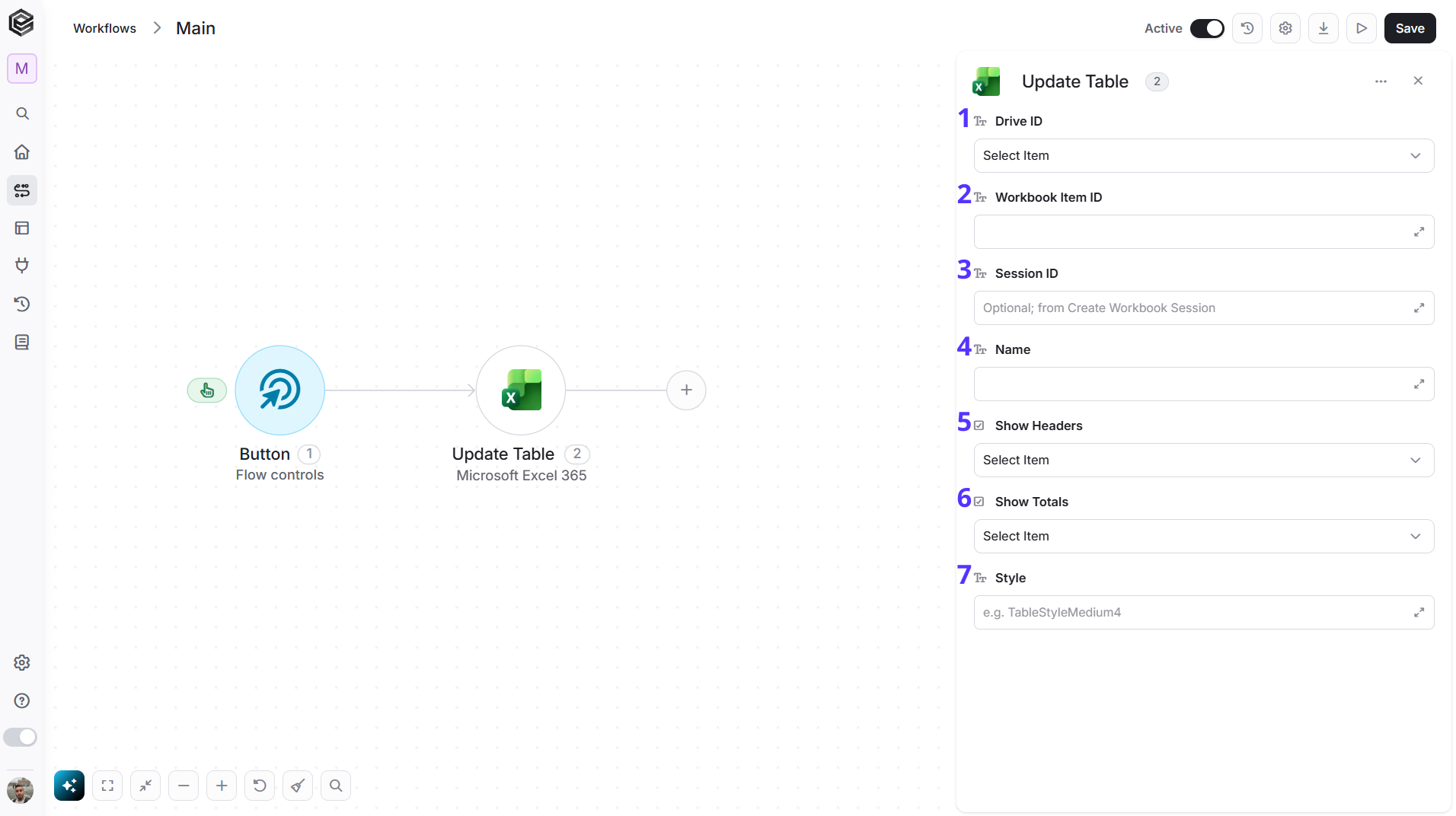Add a step with the plus node
Screen dimensions: 1456x816
(686, 390)
